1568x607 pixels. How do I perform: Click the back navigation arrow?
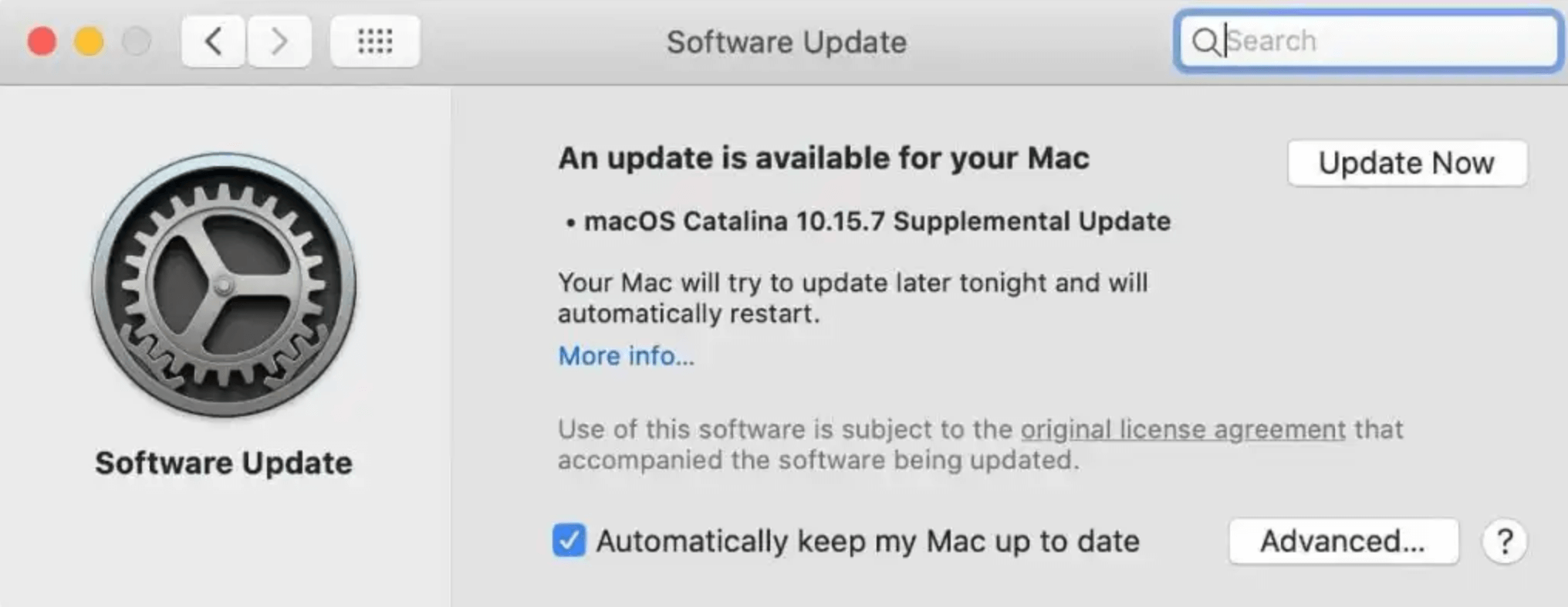pyautogui.click(x=212, y=42)
